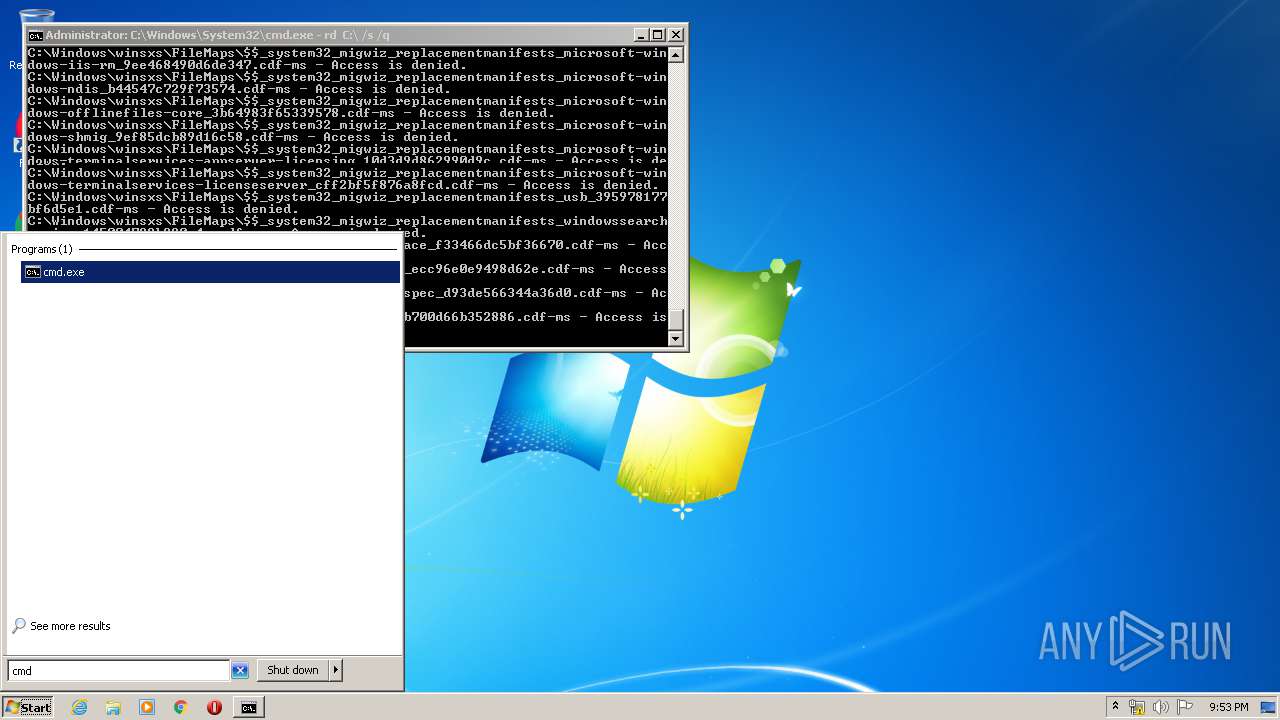The width and height of the screenshot is (1280, 720).
Task: Minimize the cmd.exe window
Action: pyautogui.click(x=640, y=35)
